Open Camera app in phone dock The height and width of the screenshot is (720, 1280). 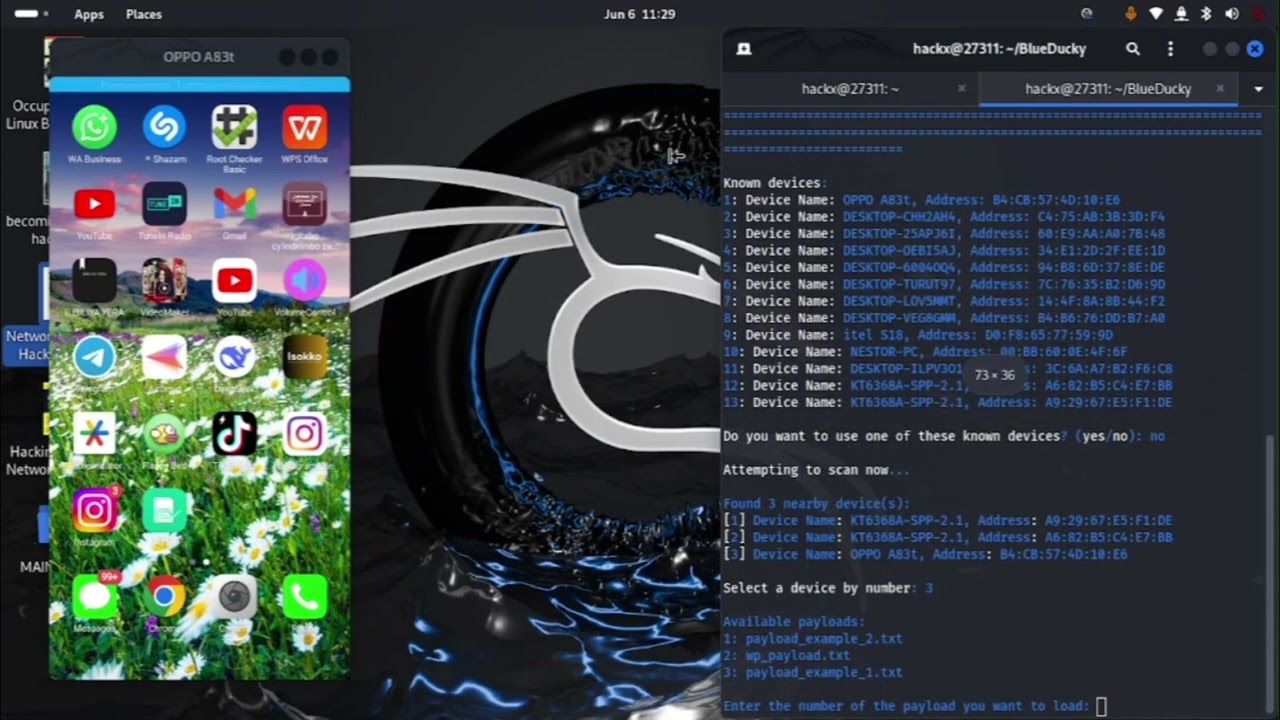[x=235, y=597]
